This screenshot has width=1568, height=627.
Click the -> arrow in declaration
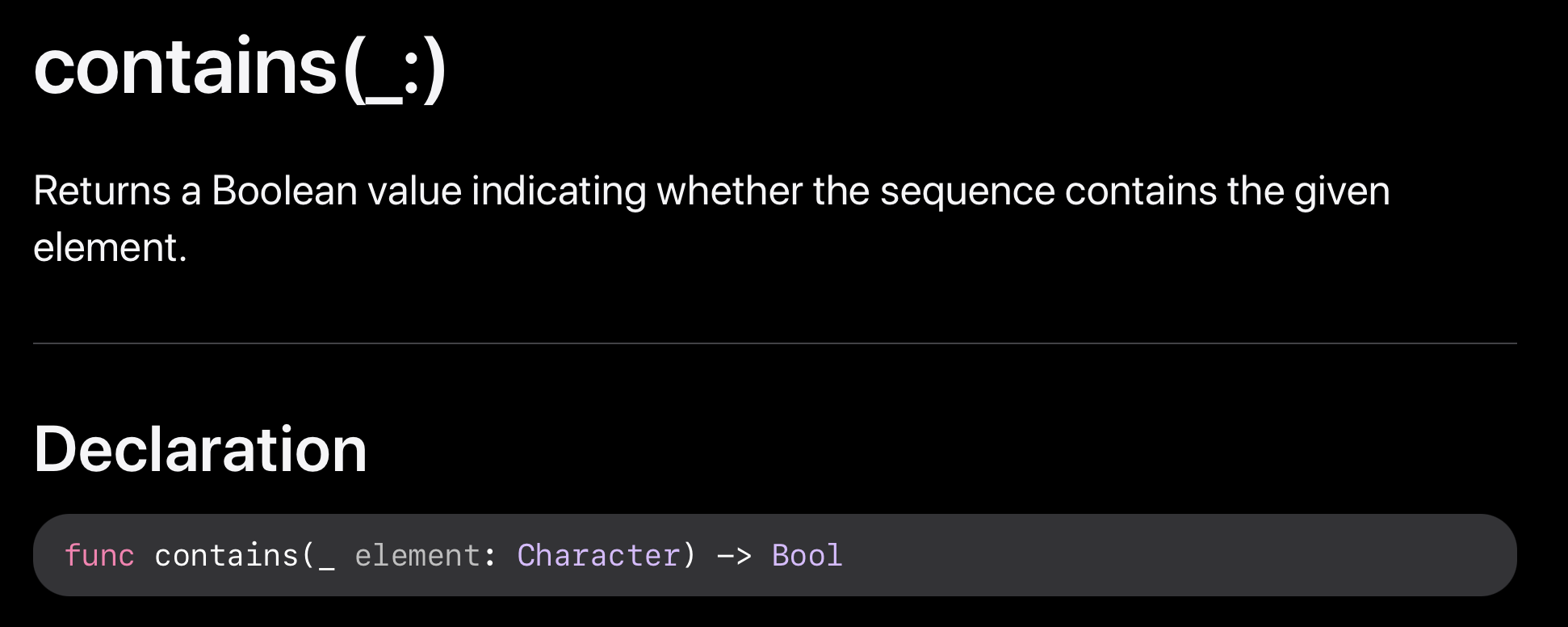tap(734, 556)
